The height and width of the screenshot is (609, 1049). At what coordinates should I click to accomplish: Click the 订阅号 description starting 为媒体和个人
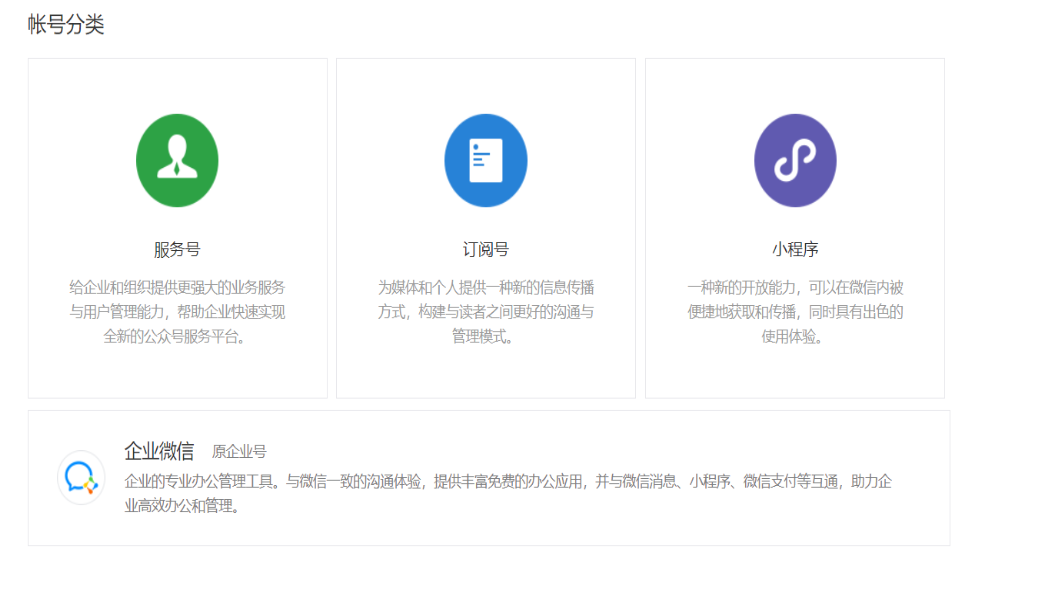pyautogui.click(x=486, y=312)
